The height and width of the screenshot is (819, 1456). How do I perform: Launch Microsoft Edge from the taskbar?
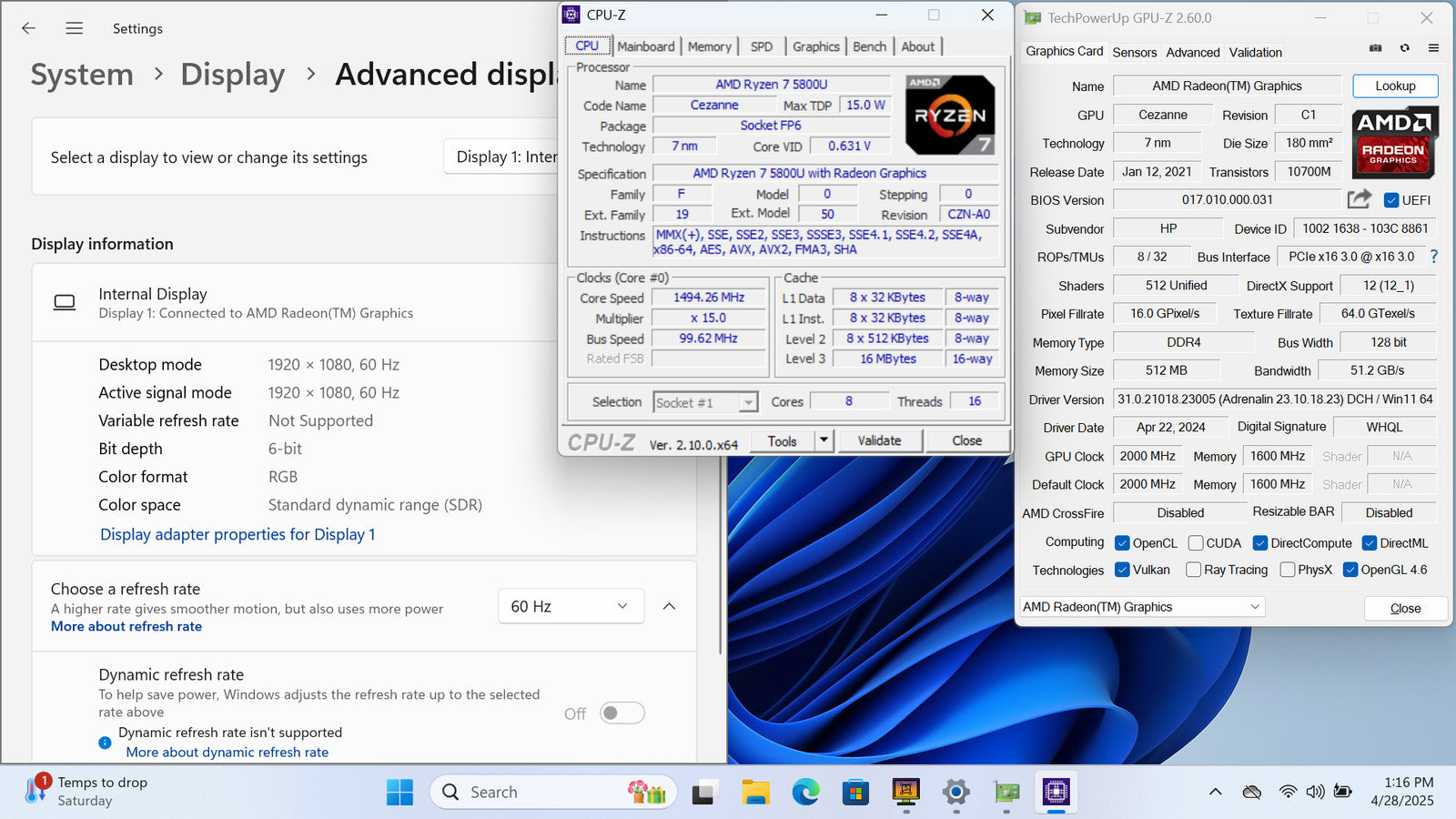click(x=805, y=793)
